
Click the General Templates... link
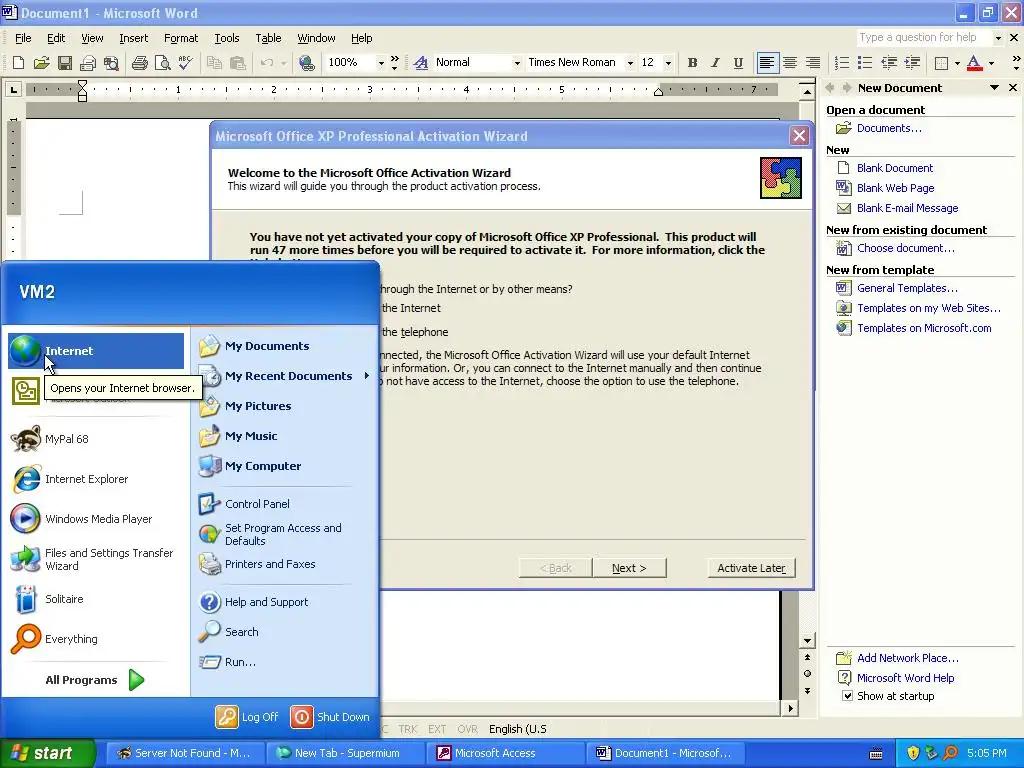tap(907, 288)
